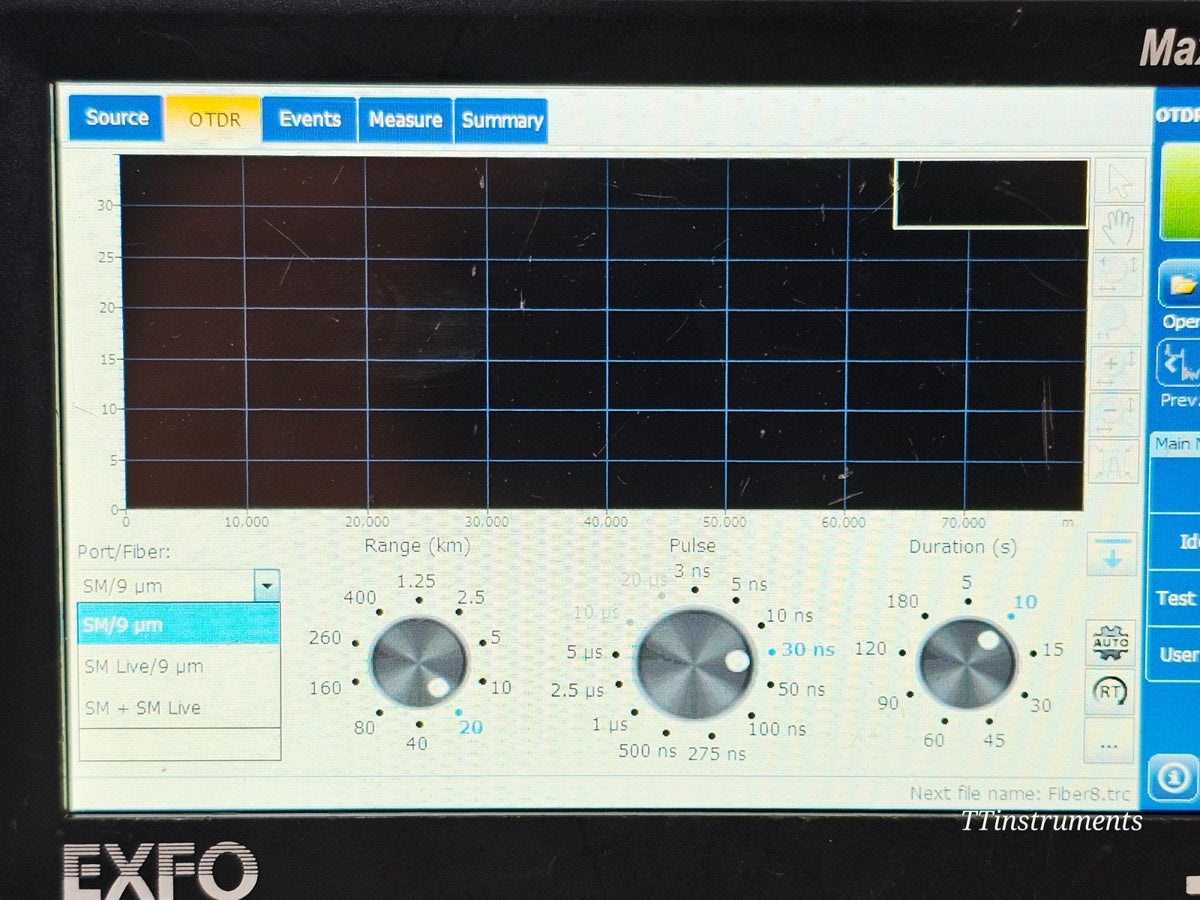Set Pulse dial to 10 ns
1200x900 pixels.
790,615
